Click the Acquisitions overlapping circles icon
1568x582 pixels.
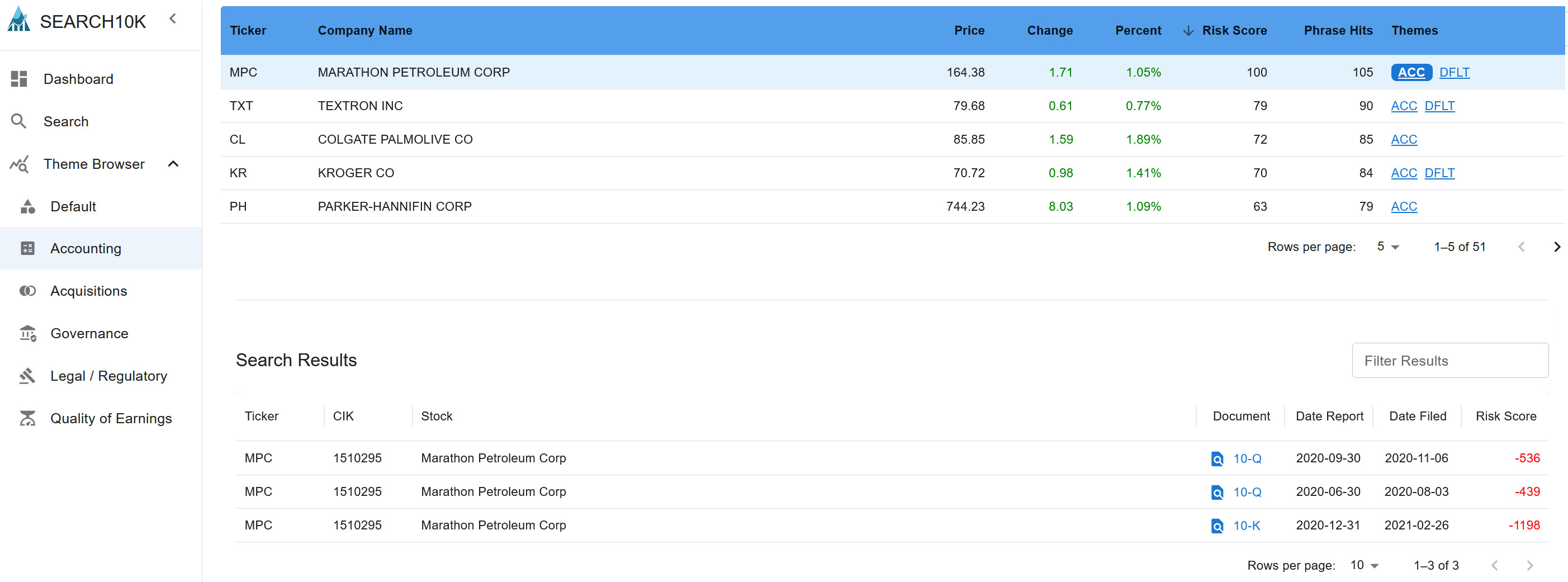click(27, 291)
